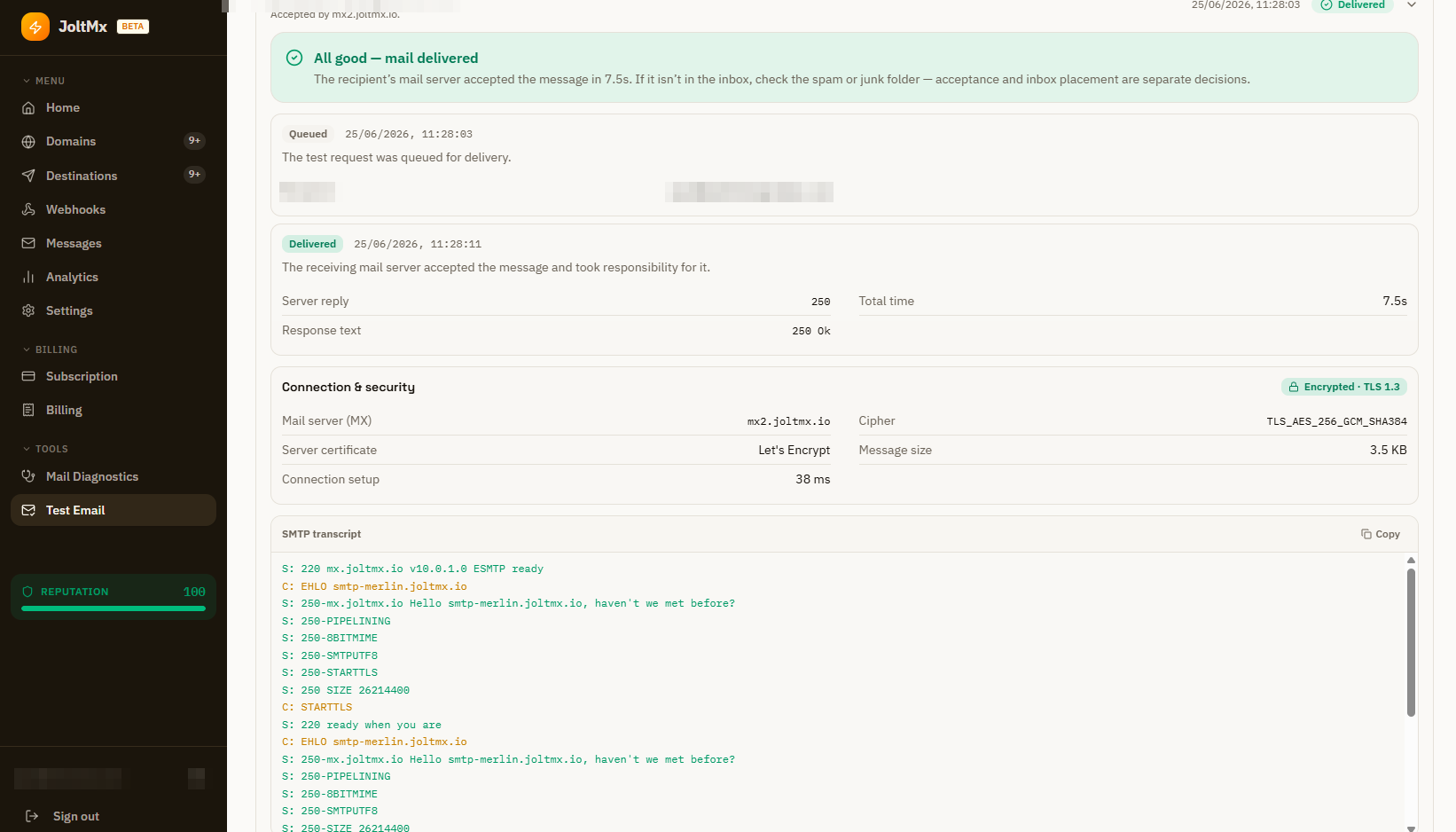Collapse the test result chevron at top right

click(1412, 4)
